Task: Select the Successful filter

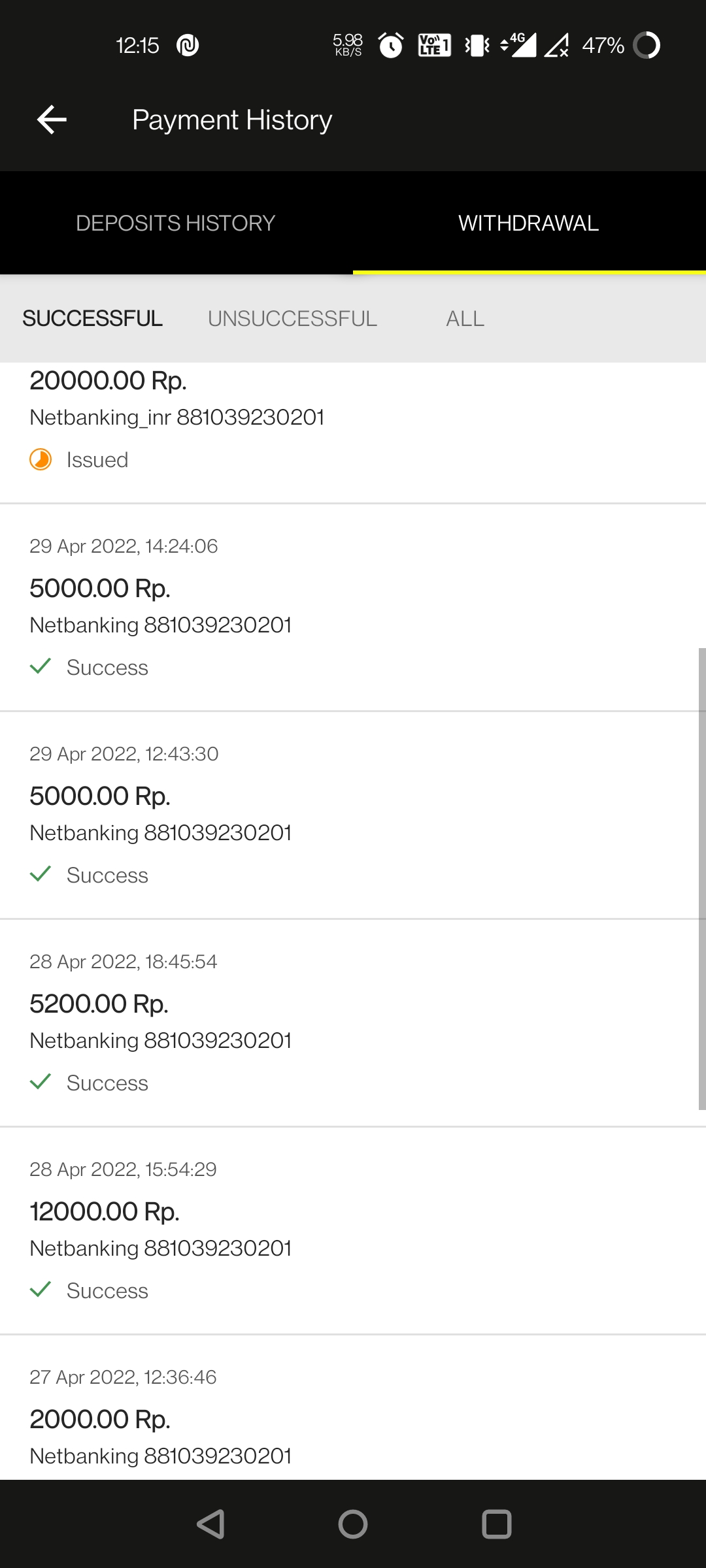Action: (x=93, y=319)
